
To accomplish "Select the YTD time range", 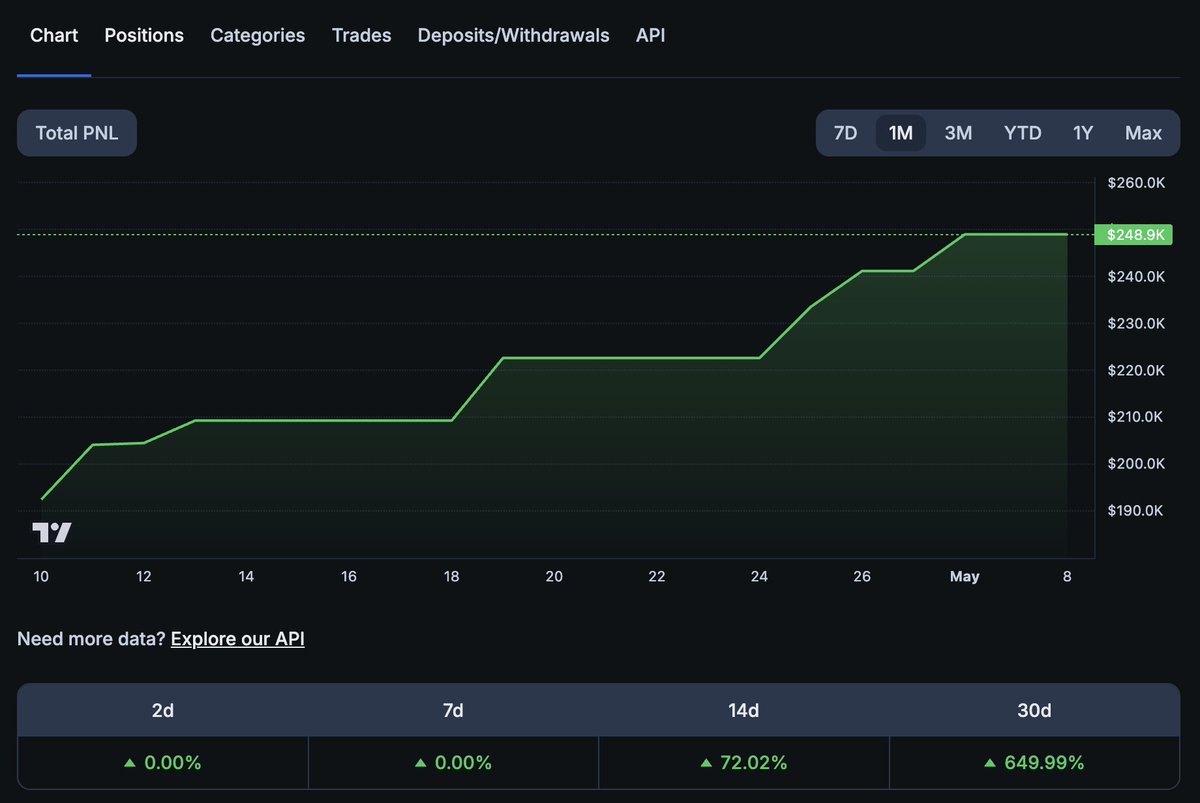I will tap(1022, 133).
